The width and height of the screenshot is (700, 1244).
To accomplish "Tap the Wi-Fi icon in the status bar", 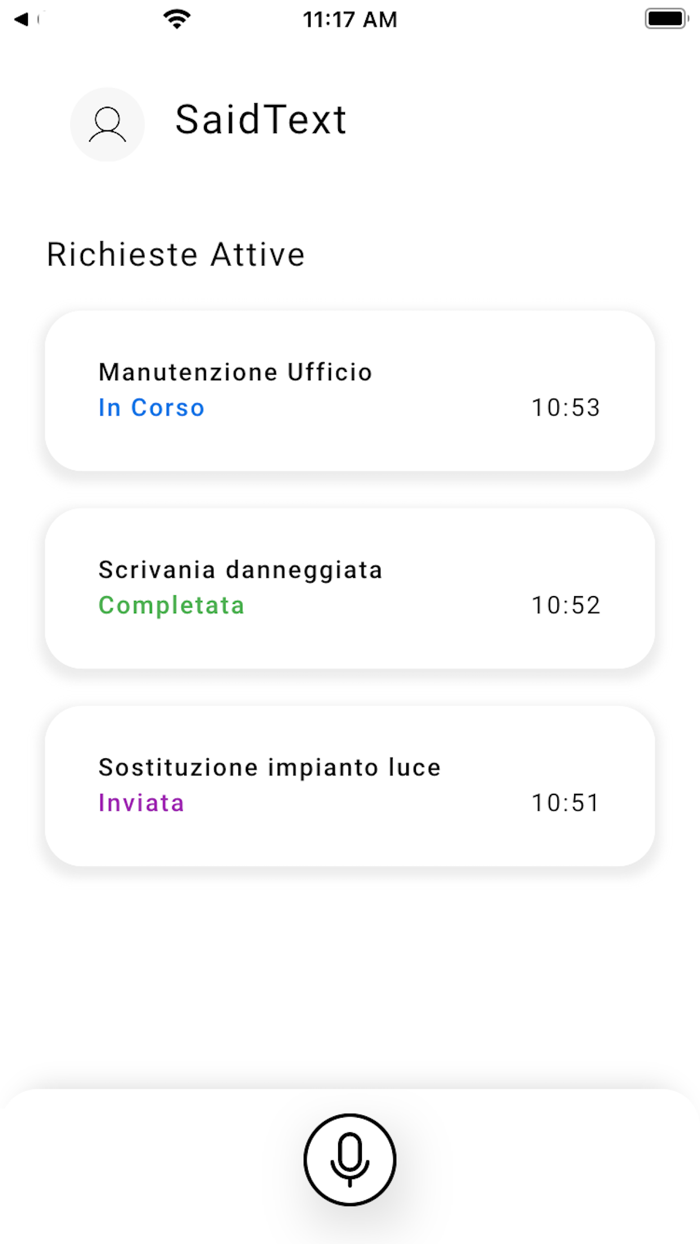I will [x=178, y=17].
